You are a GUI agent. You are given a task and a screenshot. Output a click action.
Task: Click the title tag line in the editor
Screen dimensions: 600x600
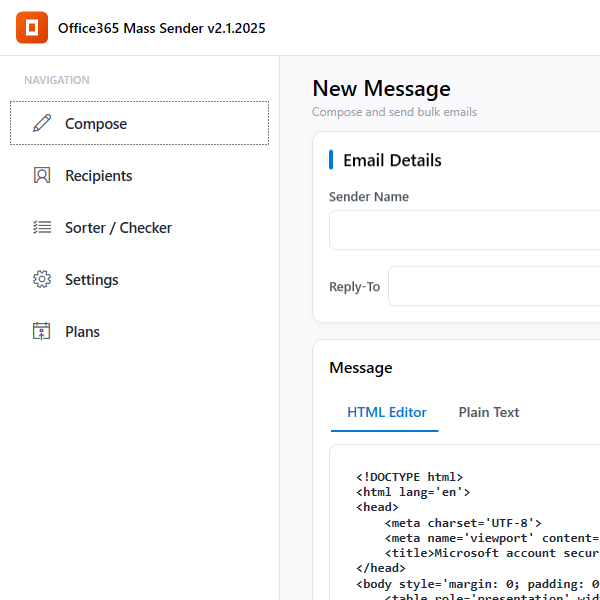tap(490, 552)
